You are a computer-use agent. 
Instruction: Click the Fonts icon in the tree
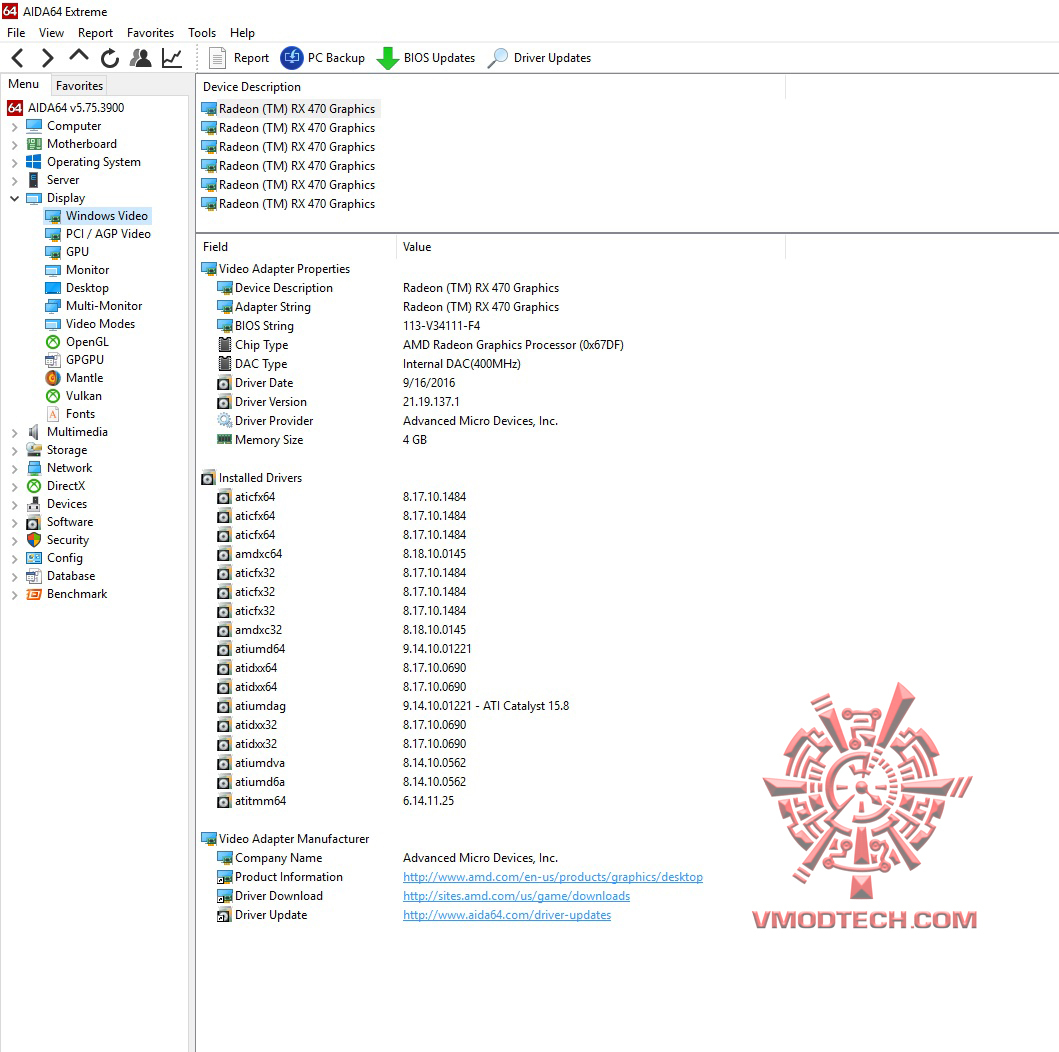(x=53, y=414)
